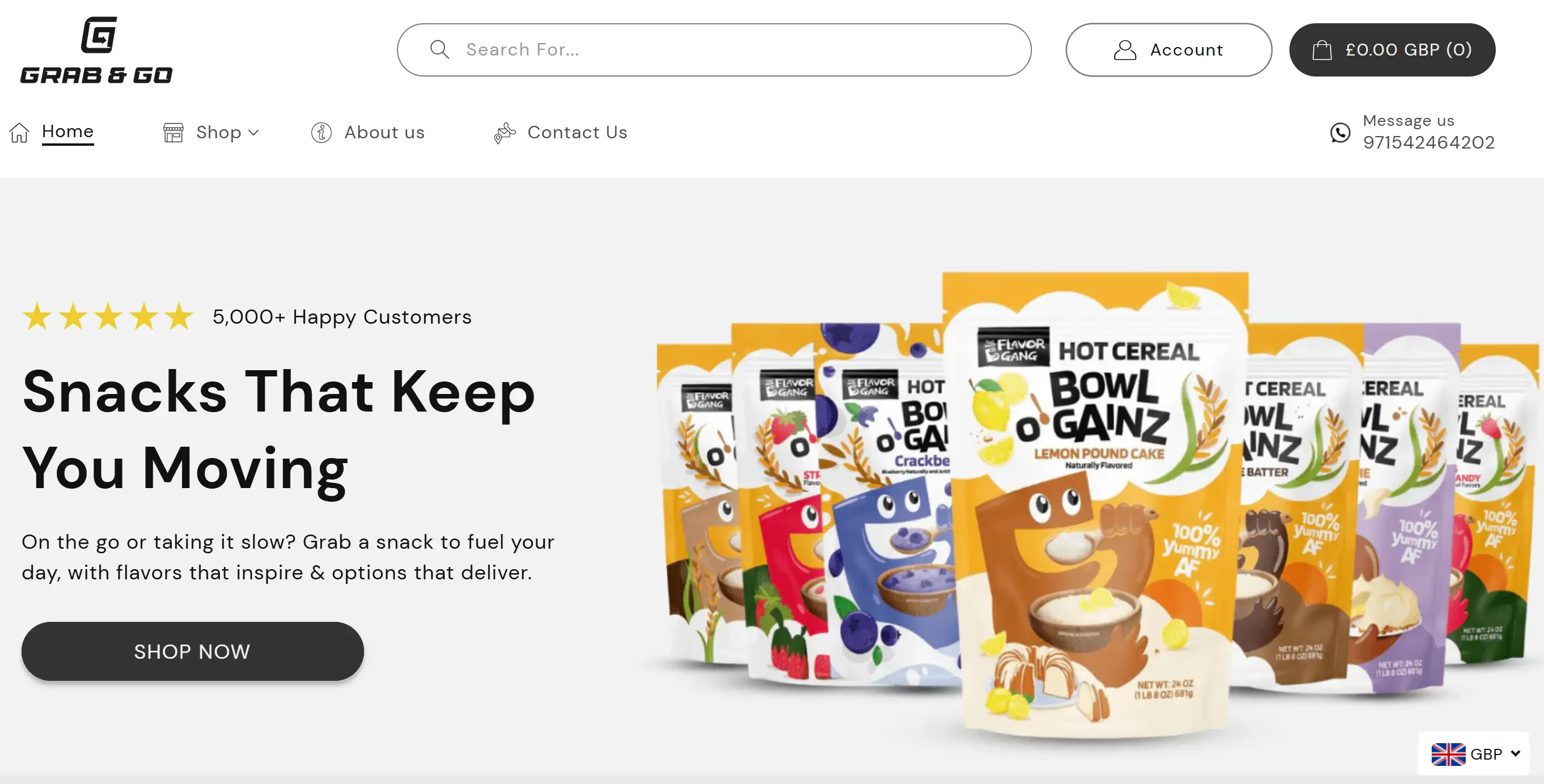Viewport: 1544px width, 784px height.
Task: Click the Home house icon
Action: [x=19, y=133]
